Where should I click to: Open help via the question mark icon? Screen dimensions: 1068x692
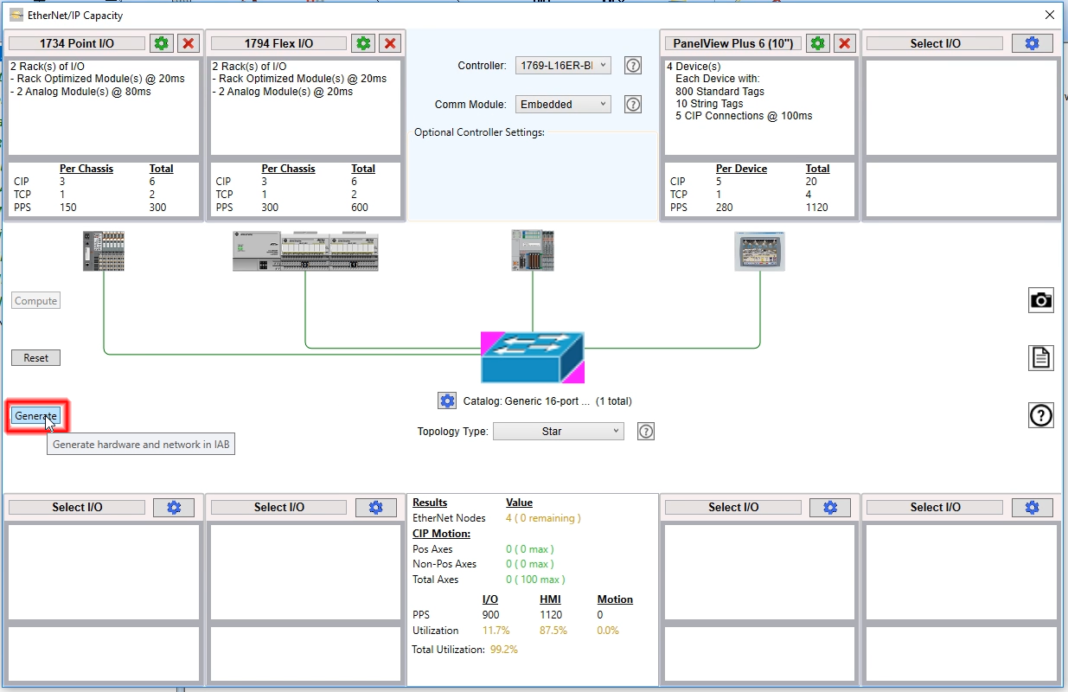(1041, 415)
